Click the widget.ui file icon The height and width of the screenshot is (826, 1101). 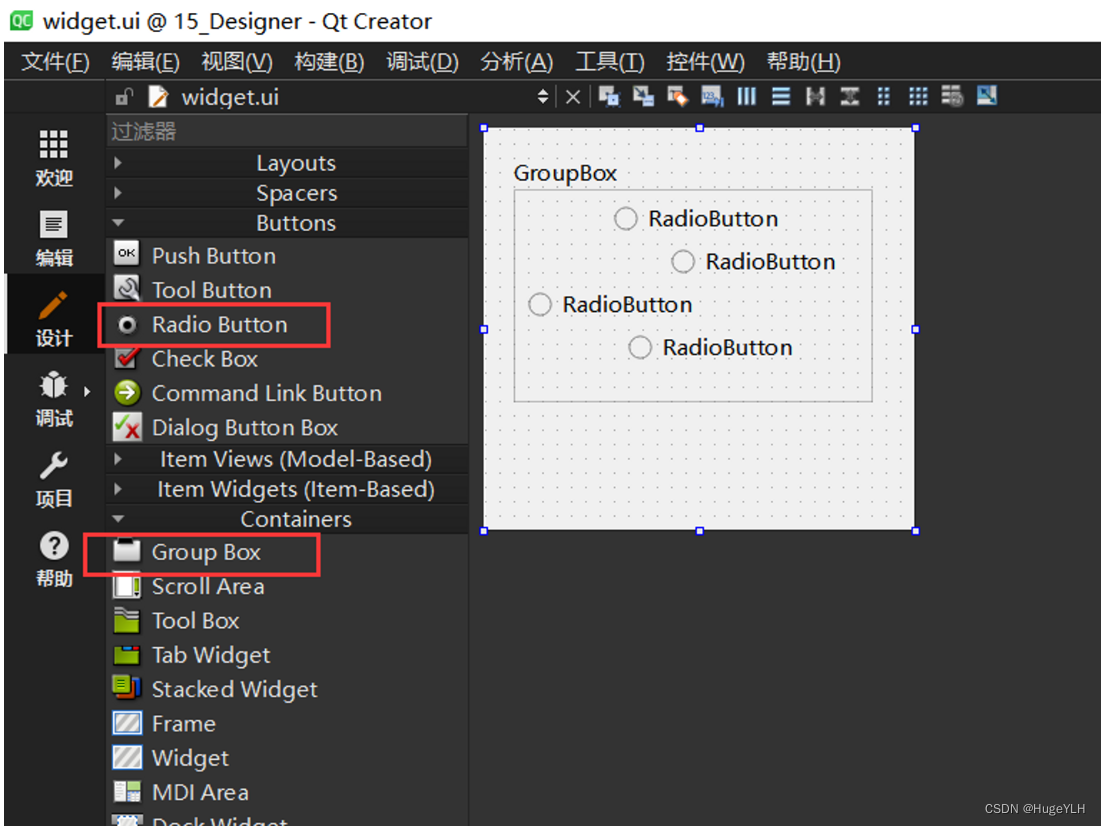tap(158, 96)
